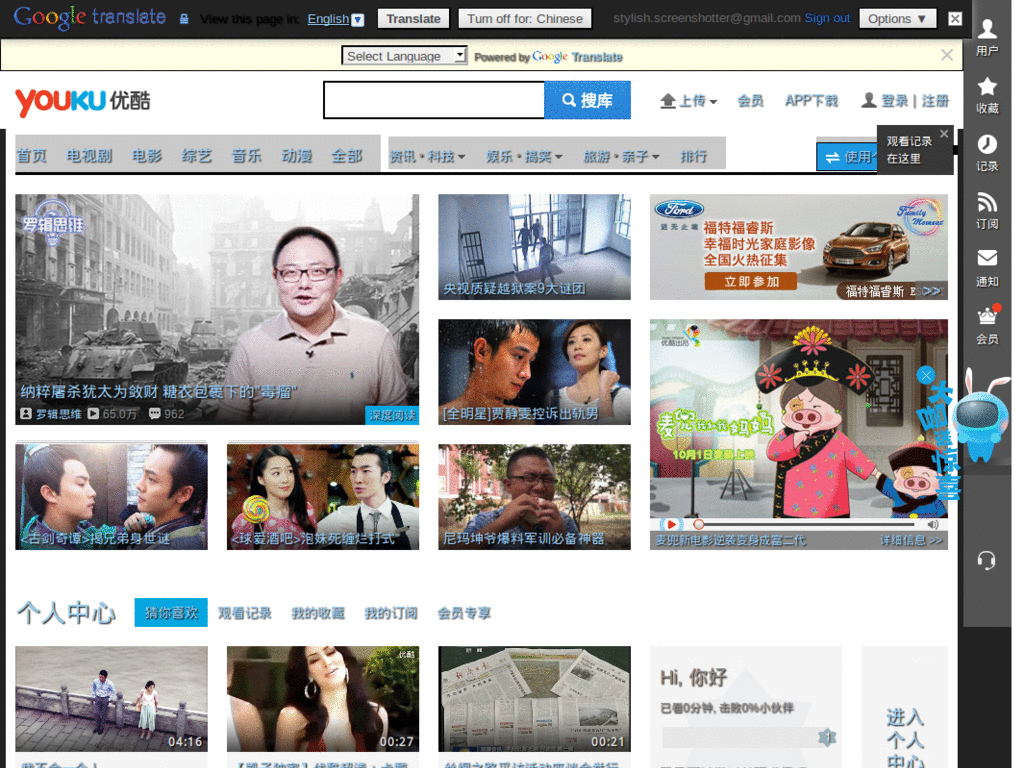This screenshot has height=768, width=1024.
Task: Select the 我的收藏 tab
Action: pos(317,613)
